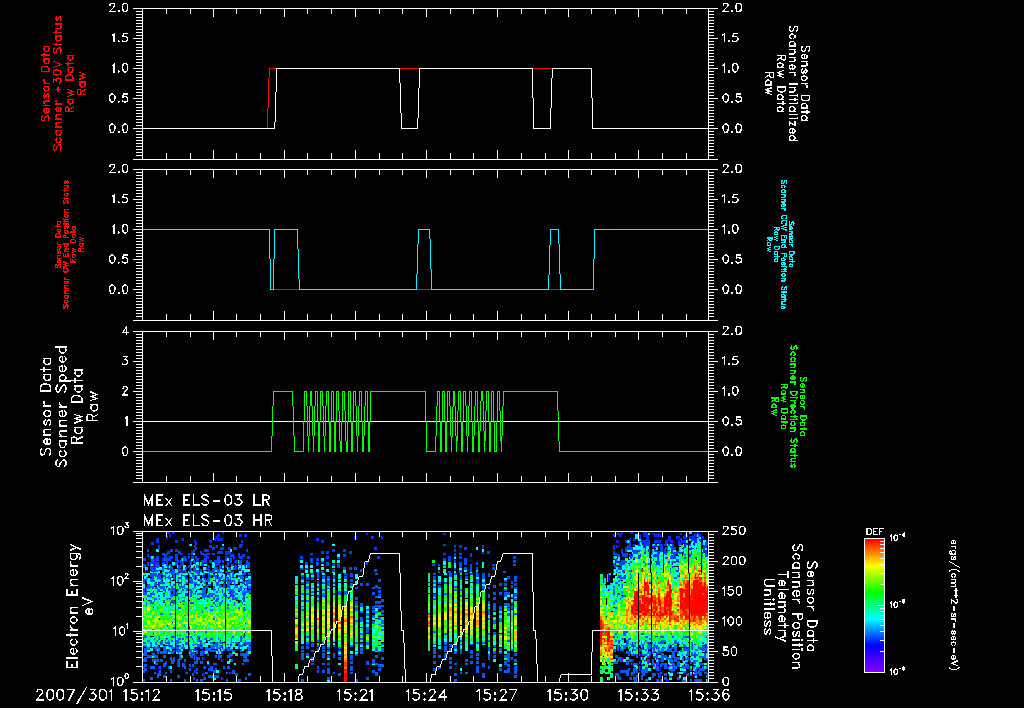
Task: Click the 15:15 time axis label
Action: [x=214, y=695]
